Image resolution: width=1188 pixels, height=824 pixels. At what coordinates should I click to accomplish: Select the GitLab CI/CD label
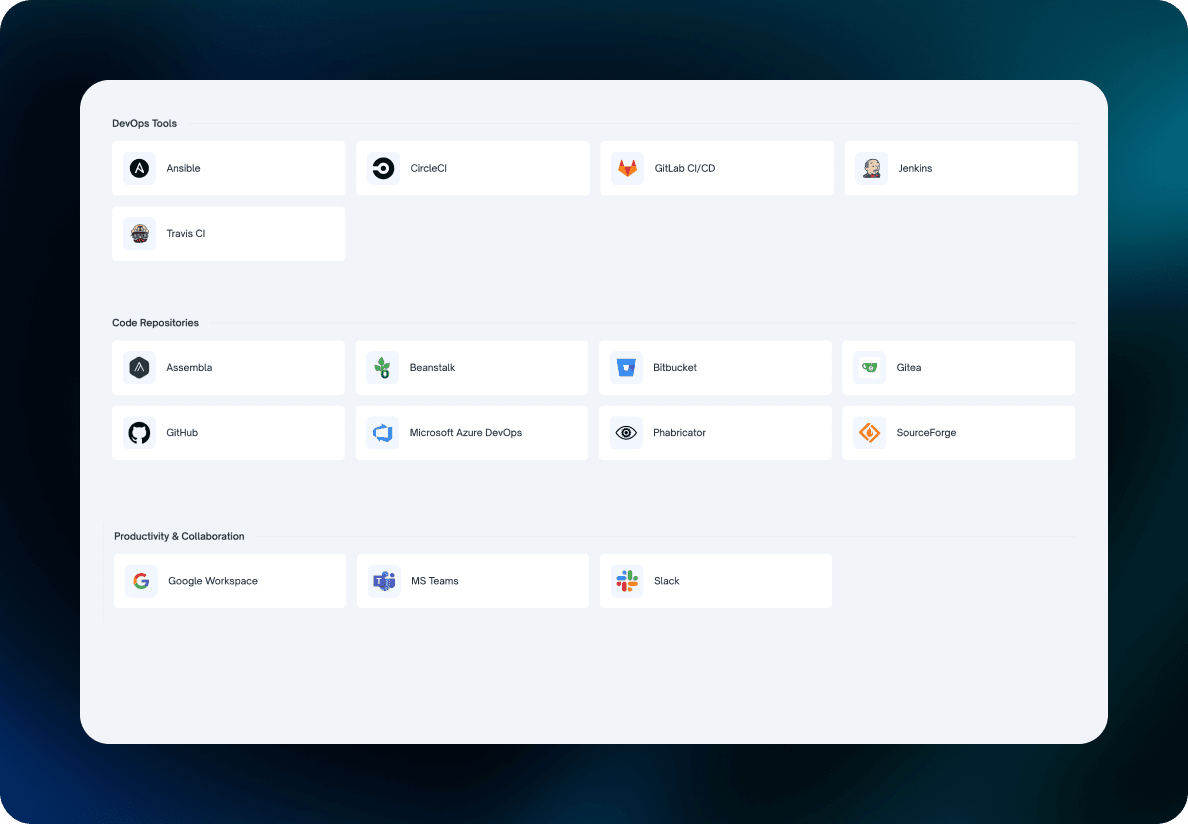685,168
